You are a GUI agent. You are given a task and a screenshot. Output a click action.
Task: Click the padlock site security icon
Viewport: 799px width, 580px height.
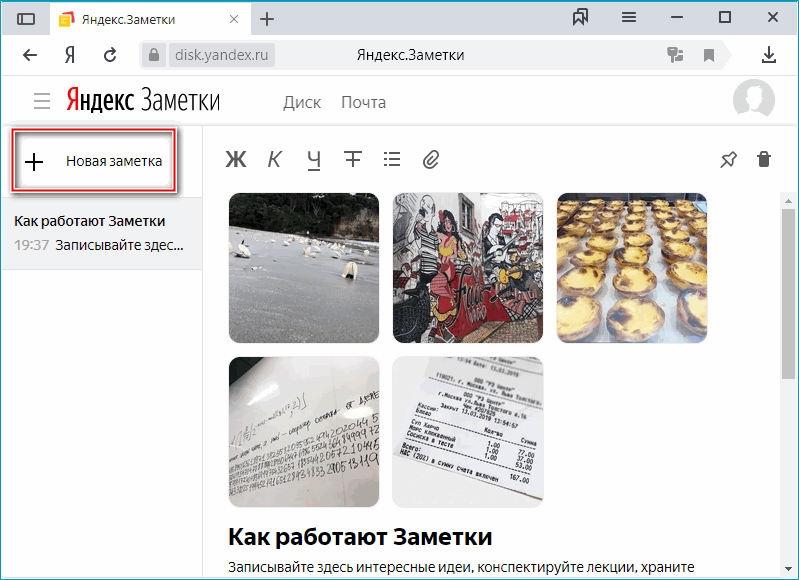coord(154,55)
